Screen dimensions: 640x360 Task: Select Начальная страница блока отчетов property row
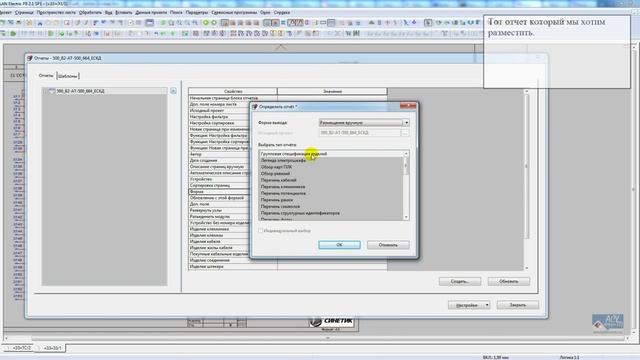pos(233,98)
